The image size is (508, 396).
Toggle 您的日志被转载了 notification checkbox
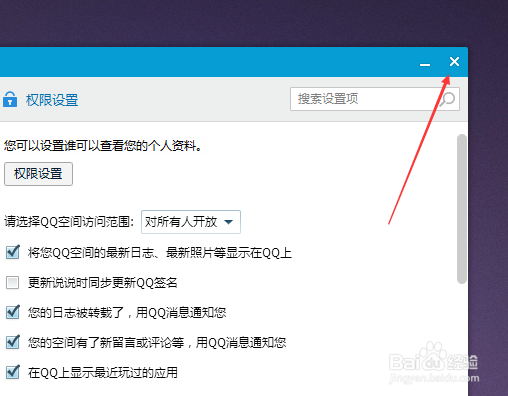[x=13, y=312]
